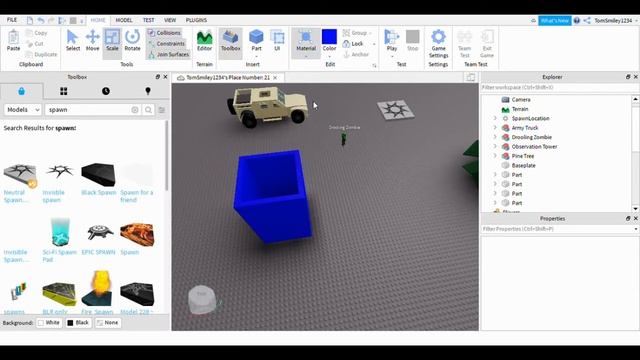The image size is (640, 360).
Task: Click the Stop test button
Action: pos(413,40)
